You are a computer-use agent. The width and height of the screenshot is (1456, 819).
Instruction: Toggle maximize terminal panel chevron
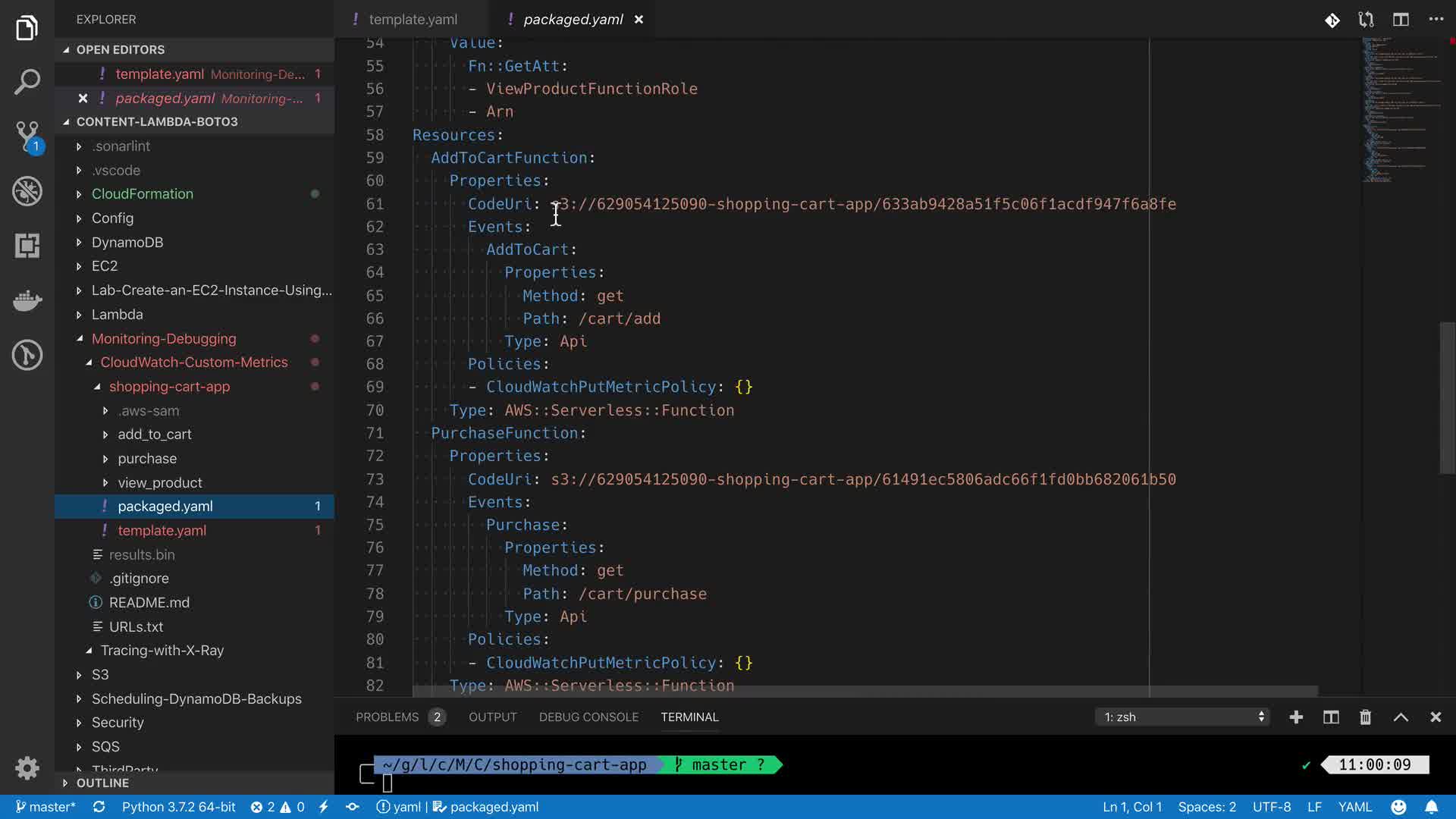coord(1401,717)
